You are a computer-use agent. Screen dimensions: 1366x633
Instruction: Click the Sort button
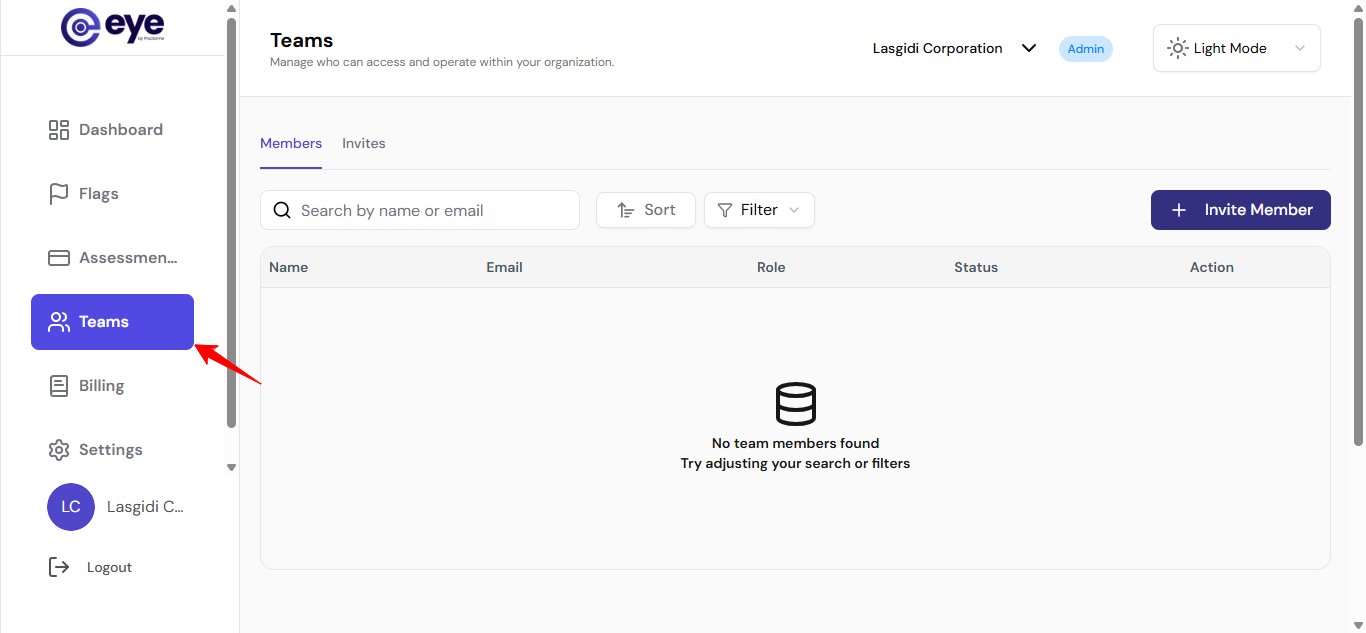coord(646,210)
